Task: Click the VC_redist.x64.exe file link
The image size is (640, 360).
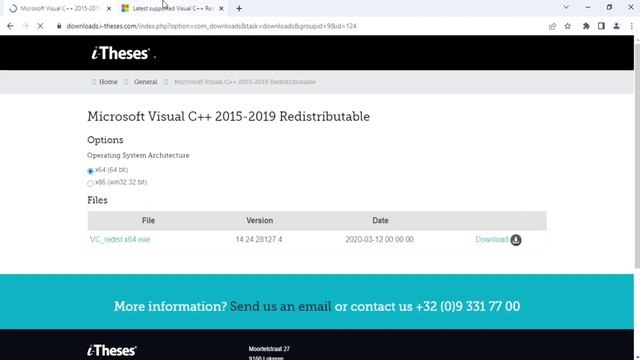Action: point(120,240)
